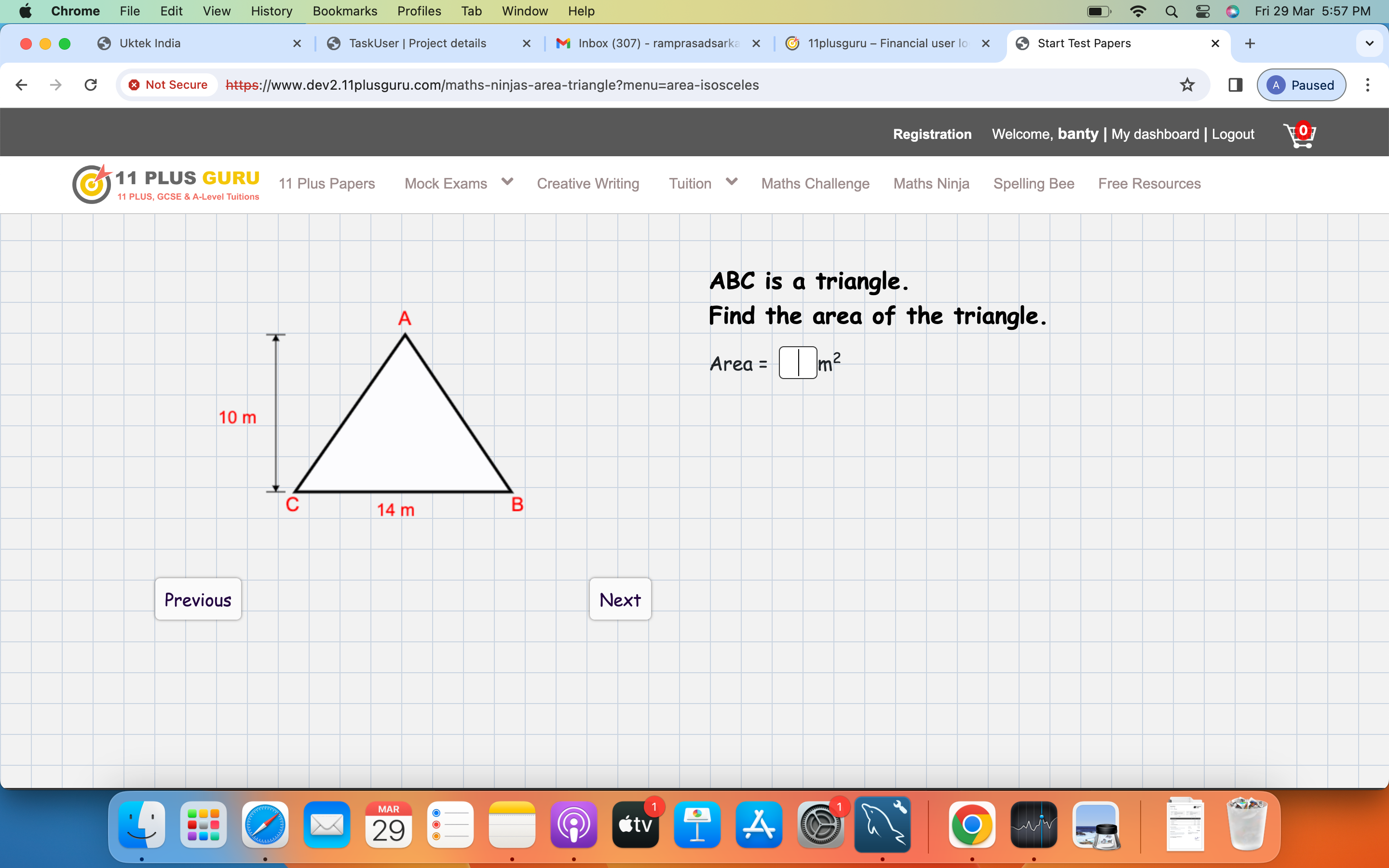The height and width of the screenshot is (868, 1389).
Task: Click the 11 Plus Guru logo
Action: (166, 184)
